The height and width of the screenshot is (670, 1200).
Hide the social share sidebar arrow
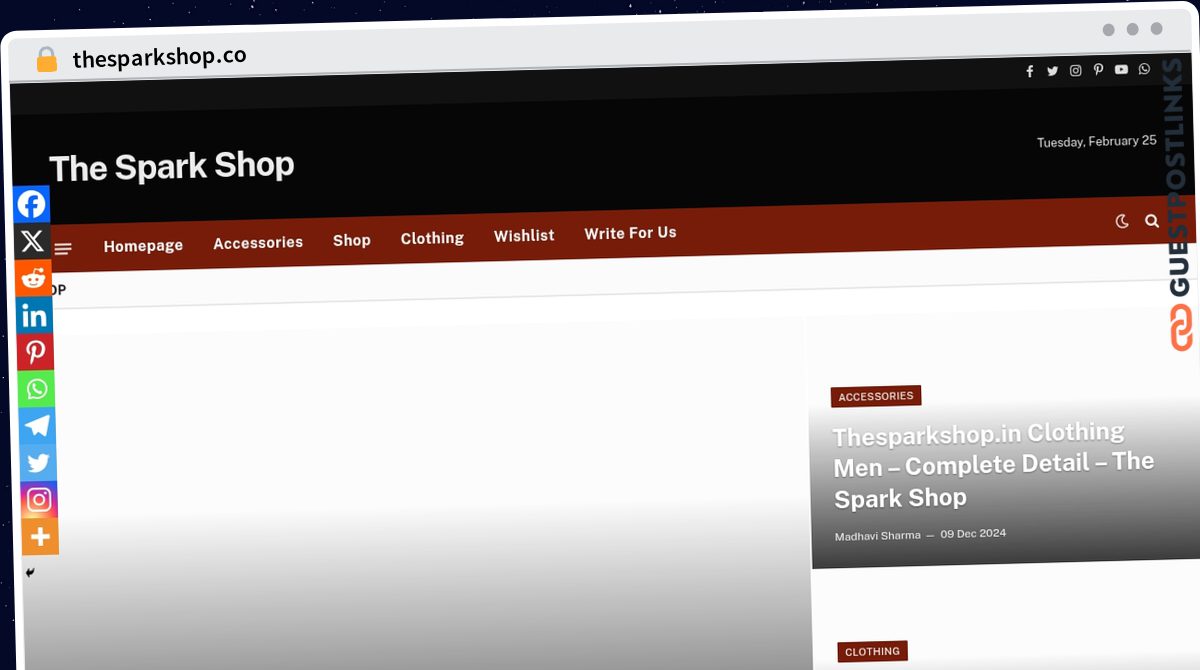30,573
